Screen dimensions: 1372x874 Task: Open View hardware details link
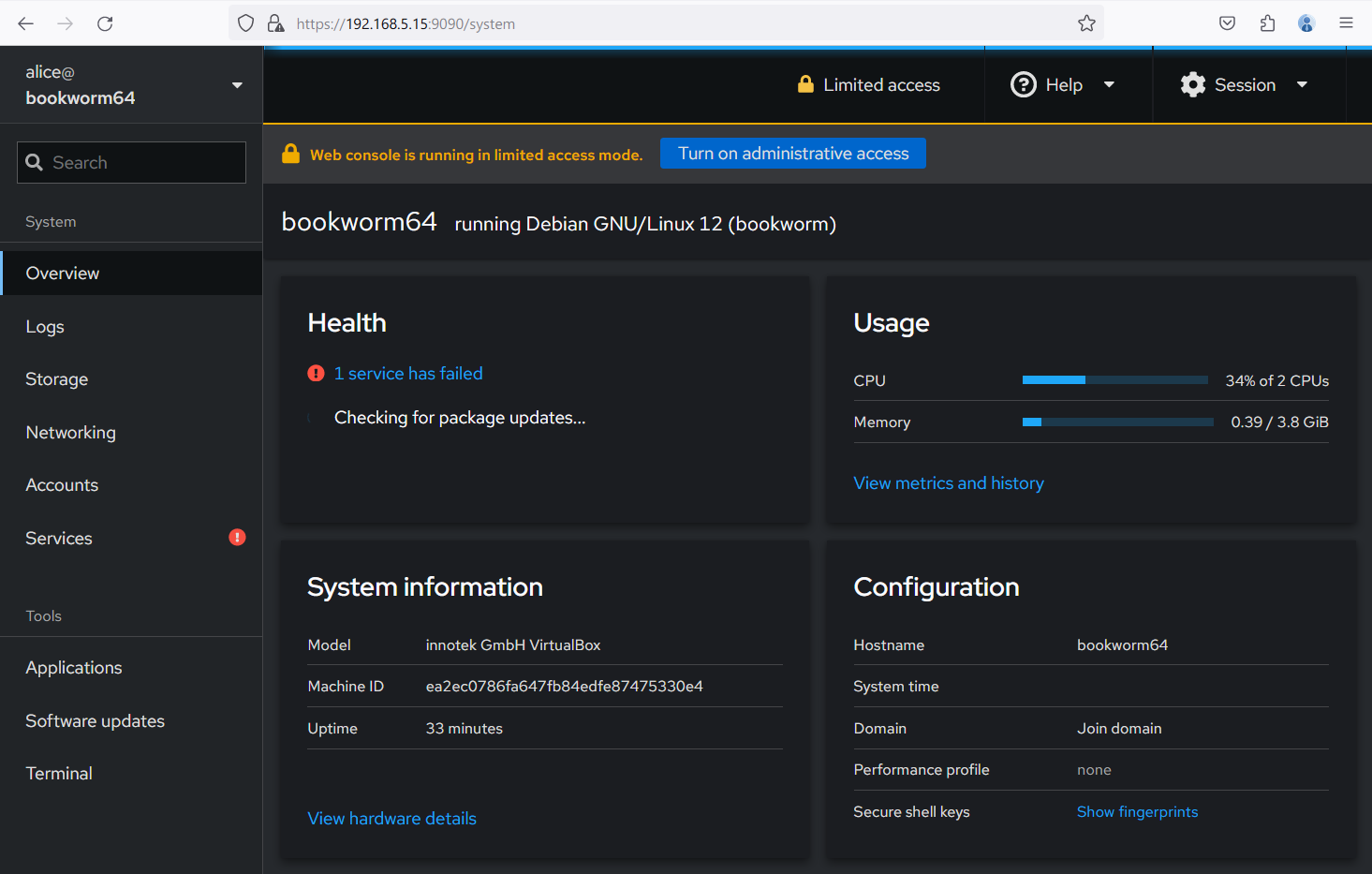pyautogui.click(x=391, y=818)
